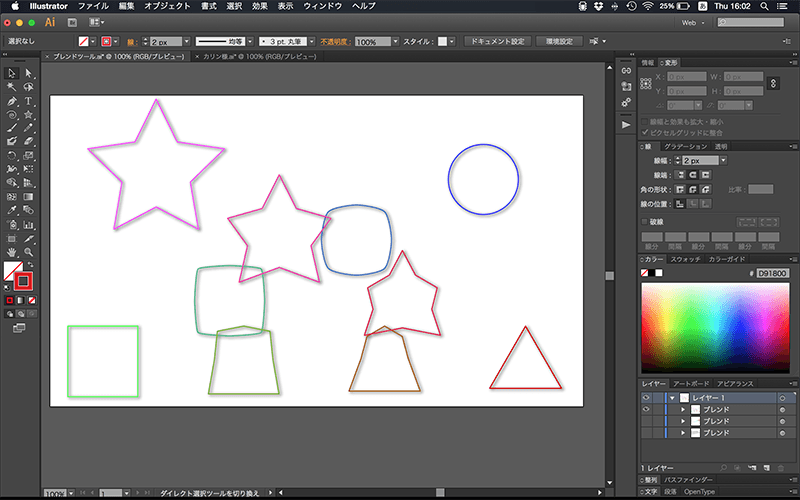Select the Rotate tool
This screenshot has height=500, width=800.
coord(11,156)
